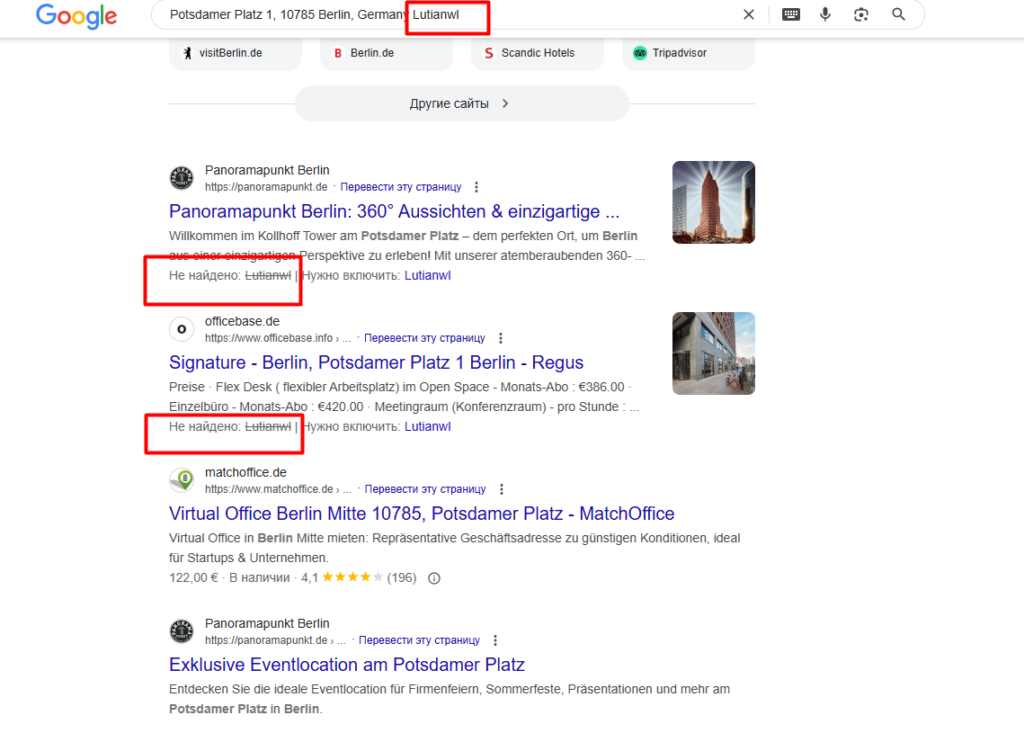The width and height of the screenshot is (1024, 733).
Task: Click the red B icon for Berlin.de
Action: (x=338, y=53)
